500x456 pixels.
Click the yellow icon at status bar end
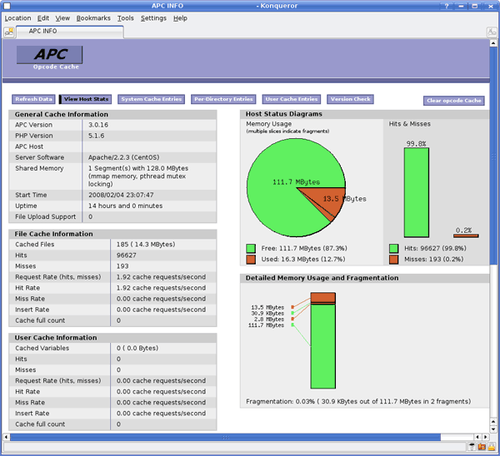[492, 447]
